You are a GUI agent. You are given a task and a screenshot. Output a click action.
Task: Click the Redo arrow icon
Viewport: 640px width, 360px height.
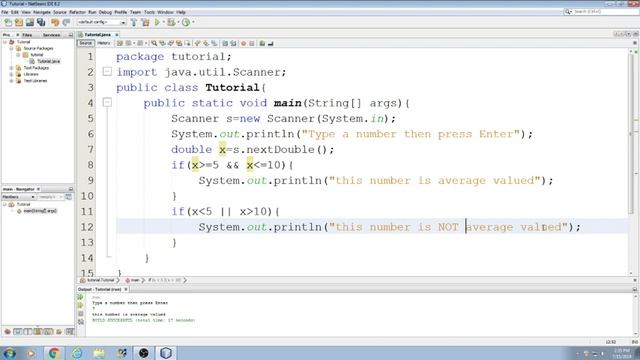coord(66,22)
